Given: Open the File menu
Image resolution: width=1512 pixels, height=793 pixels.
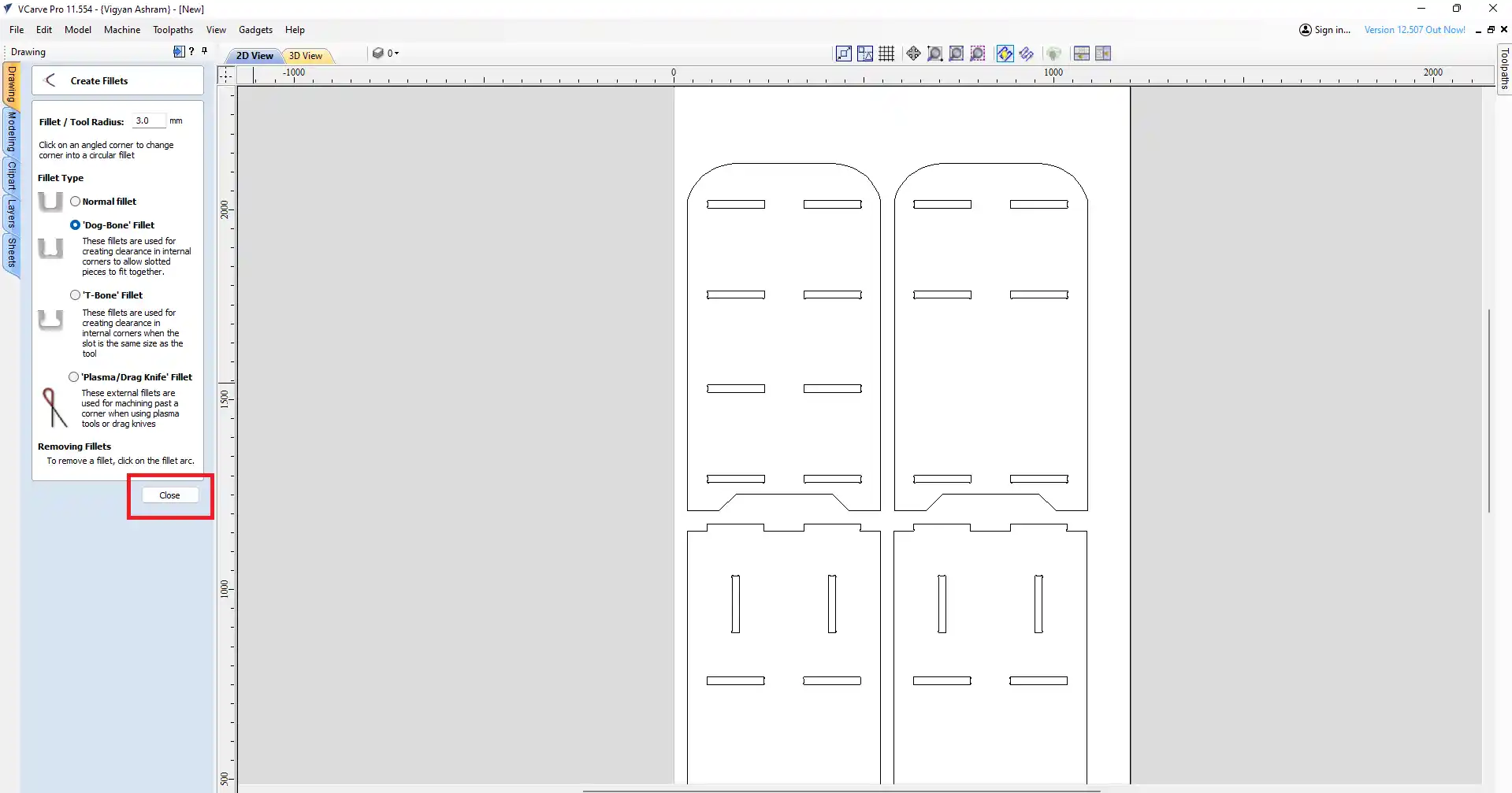Looking at the screenshot, I should pyautogui.click(x=17, y=30).
